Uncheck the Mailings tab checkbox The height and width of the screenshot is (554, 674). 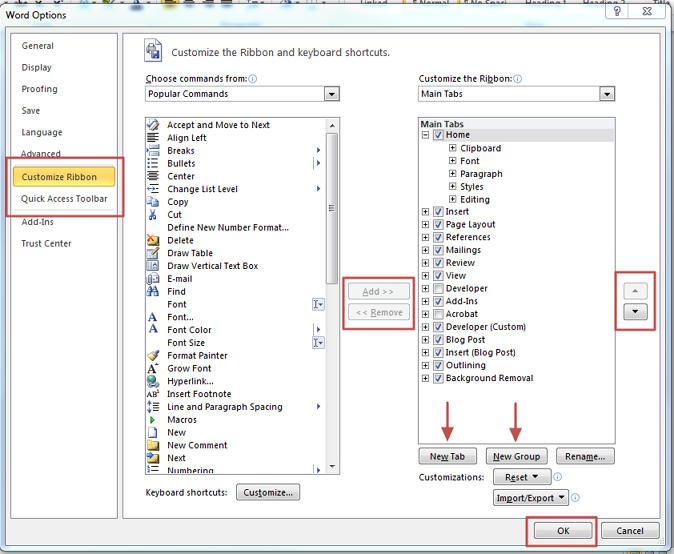pos(438,250)
